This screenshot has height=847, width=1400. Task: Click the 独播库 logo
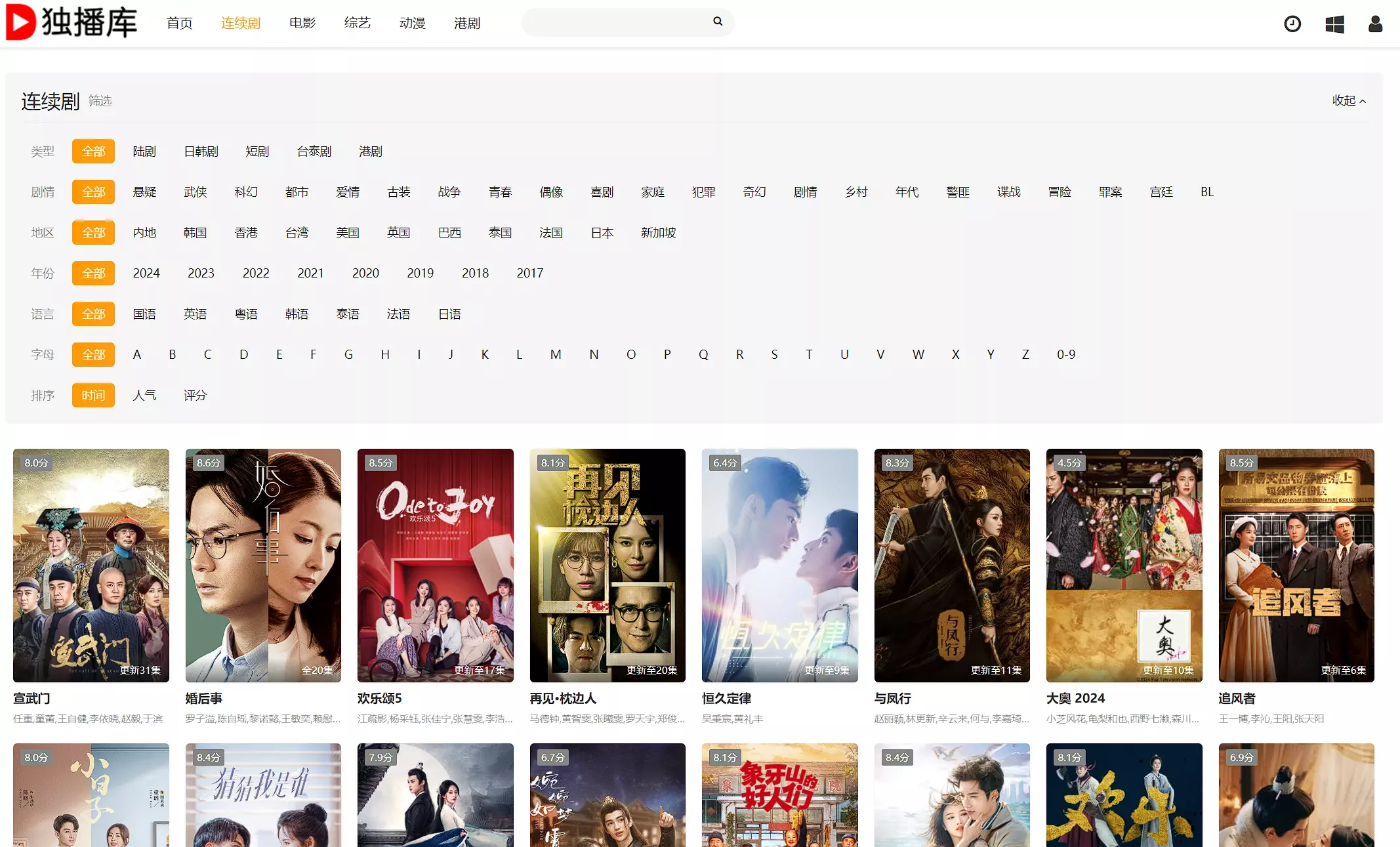coord(72,23)
